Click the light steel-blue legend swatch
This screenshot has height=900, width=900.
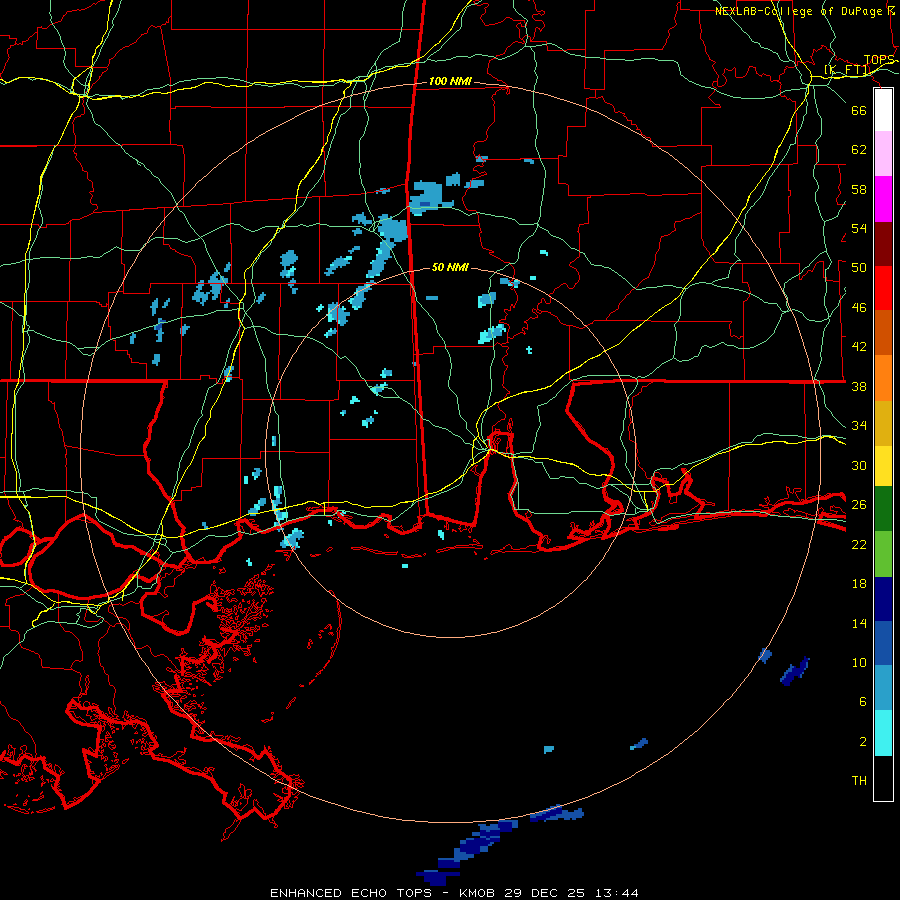pos(883,688)
